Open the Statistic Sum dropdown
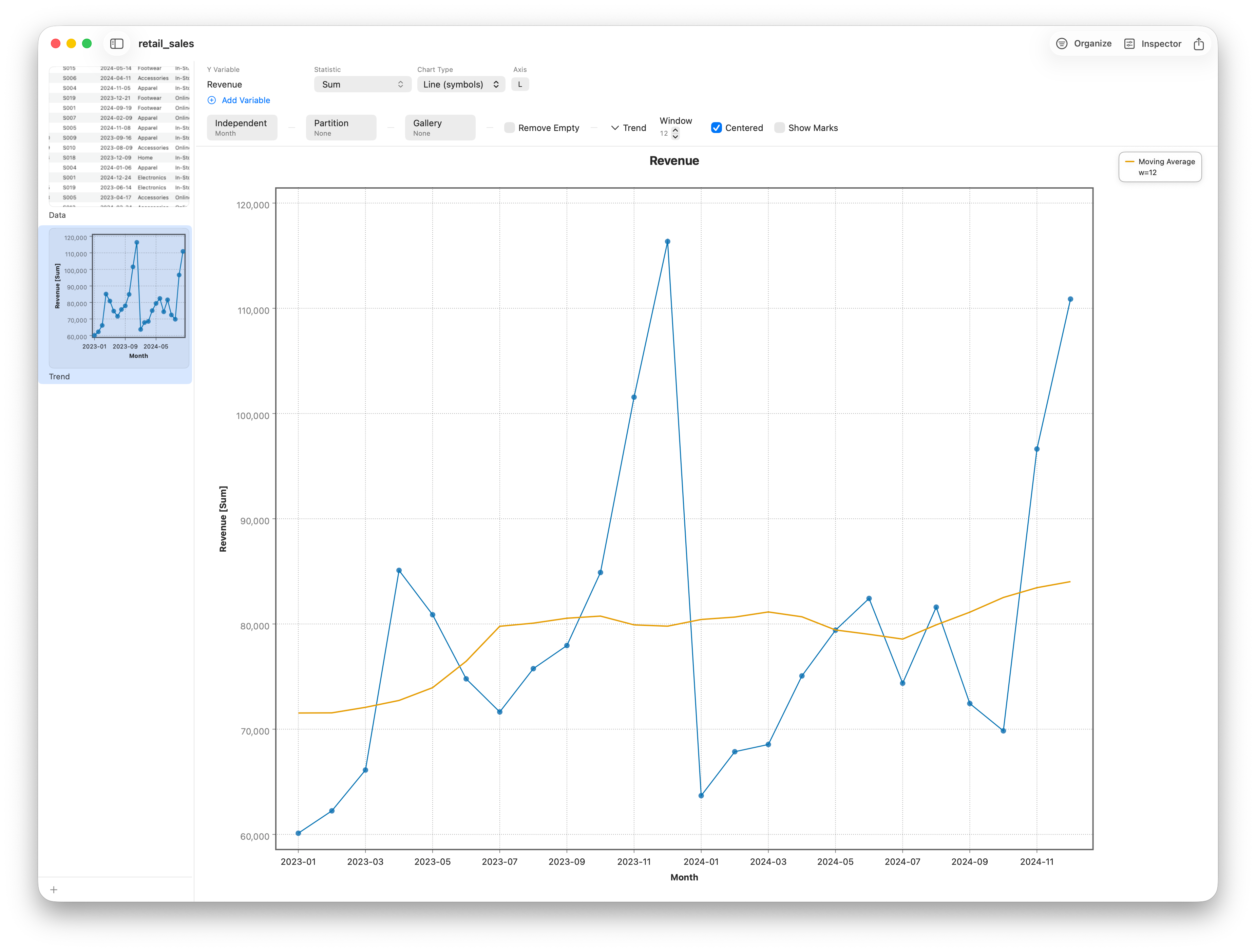Viewport: 1256px width, 952px height. click(x=362, y=84)
